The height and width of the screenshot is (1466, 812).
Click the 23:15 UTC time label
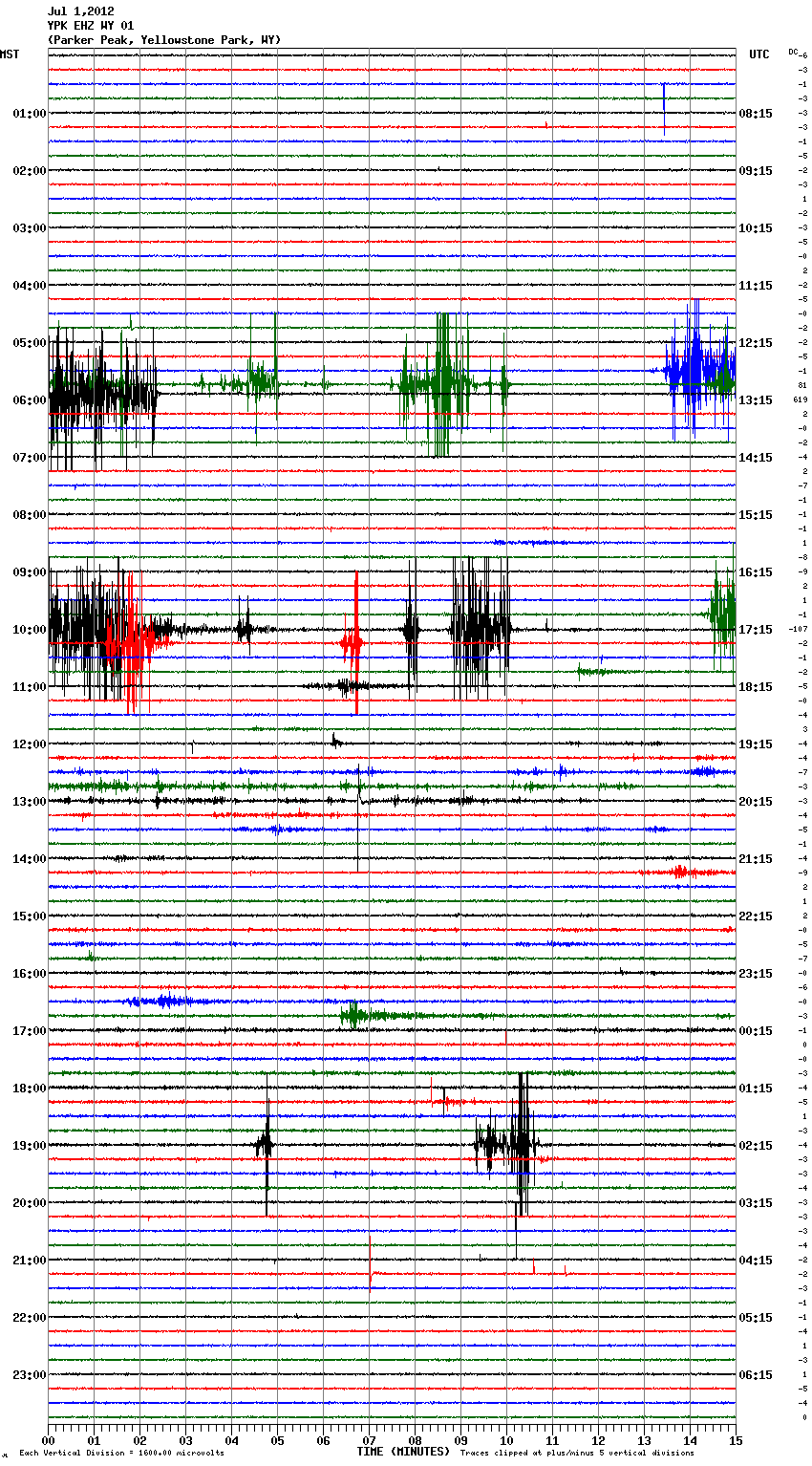pyautogui.click(x=756, y=974)
